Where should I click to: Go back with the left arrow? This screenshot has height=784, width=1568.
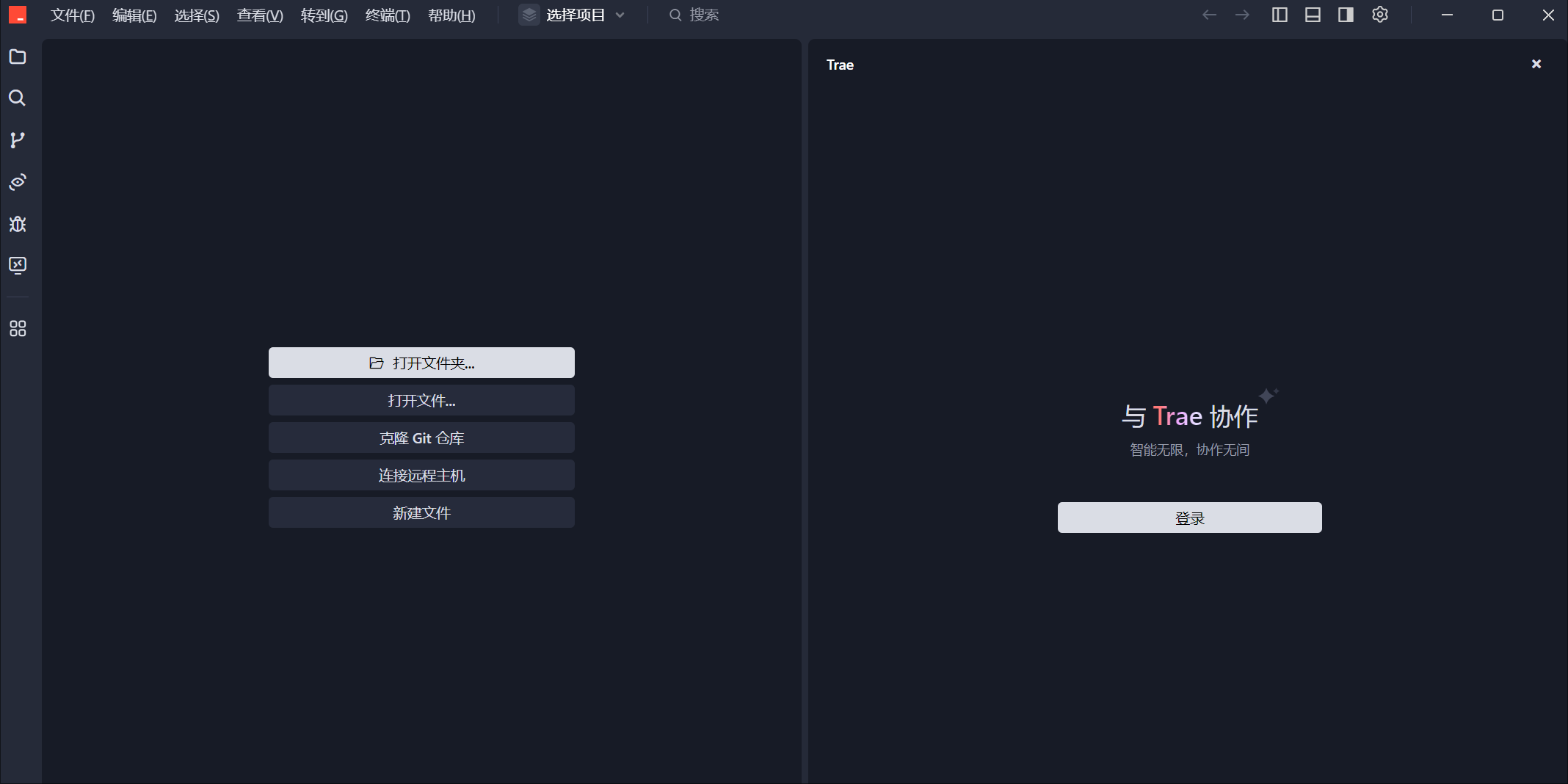(1210, 15)
